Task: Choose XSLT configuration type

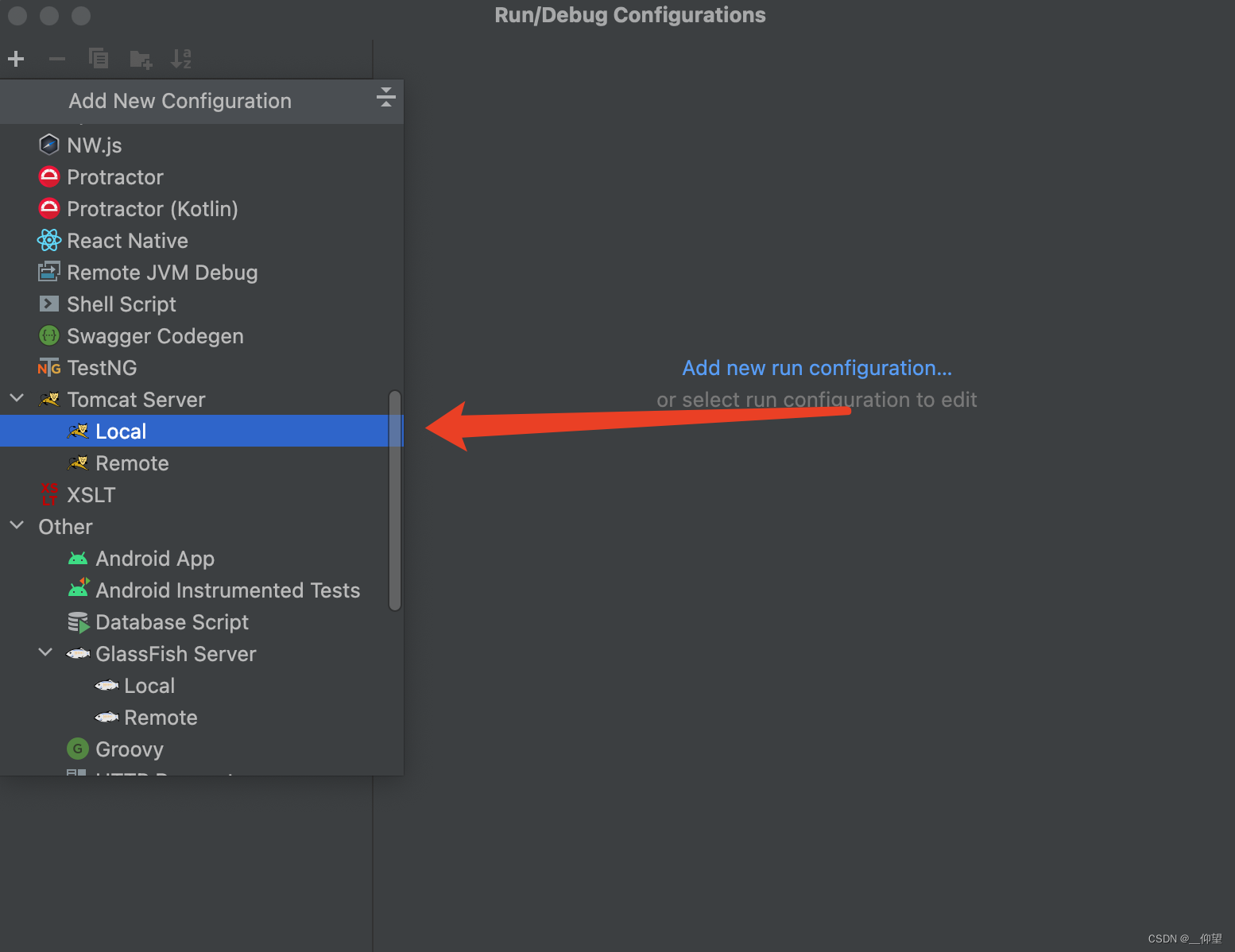Action: point(202,494)
